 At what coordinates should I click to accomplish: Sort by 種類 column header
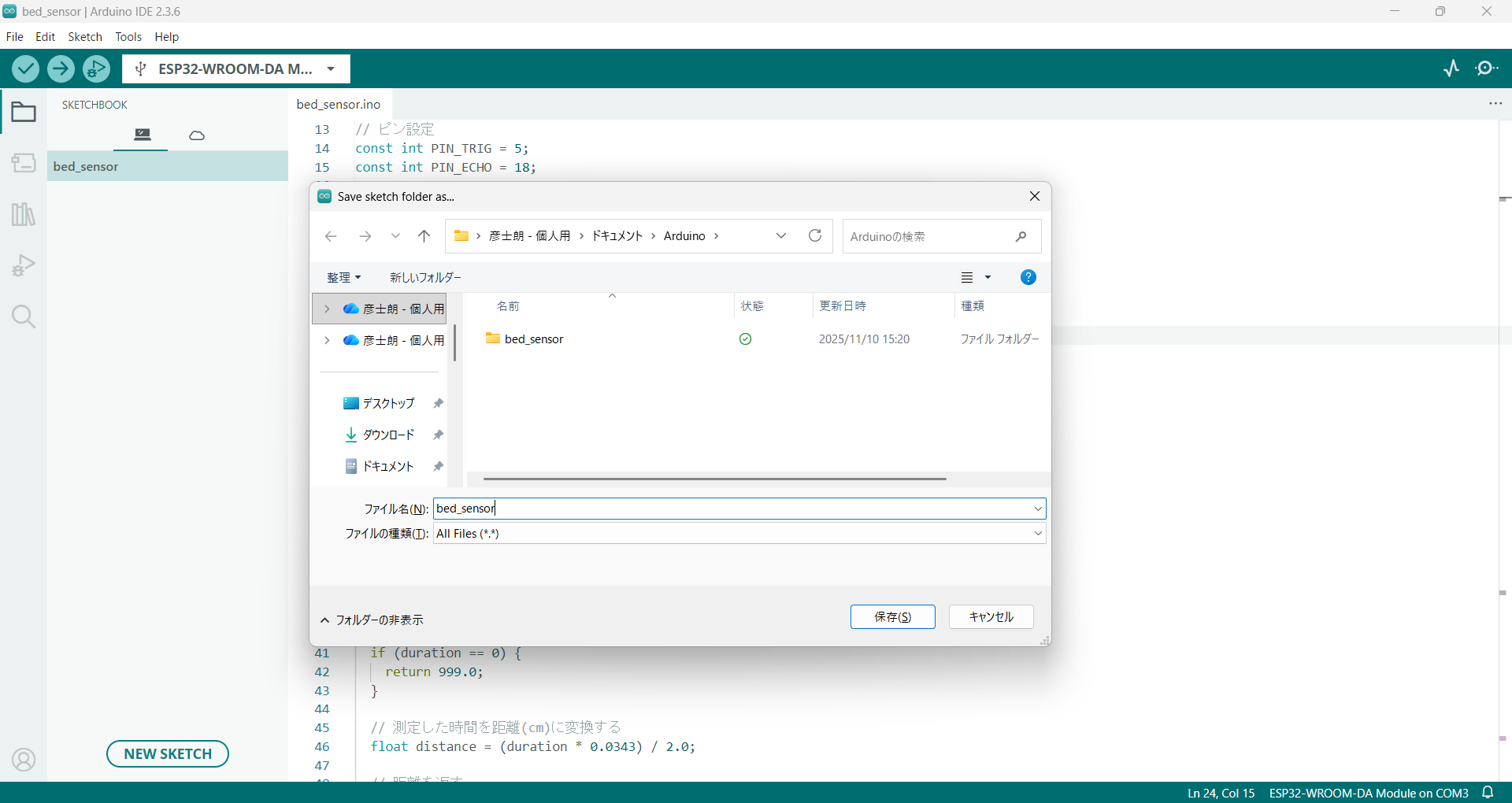pyautogui.click(x=973, y=305)
